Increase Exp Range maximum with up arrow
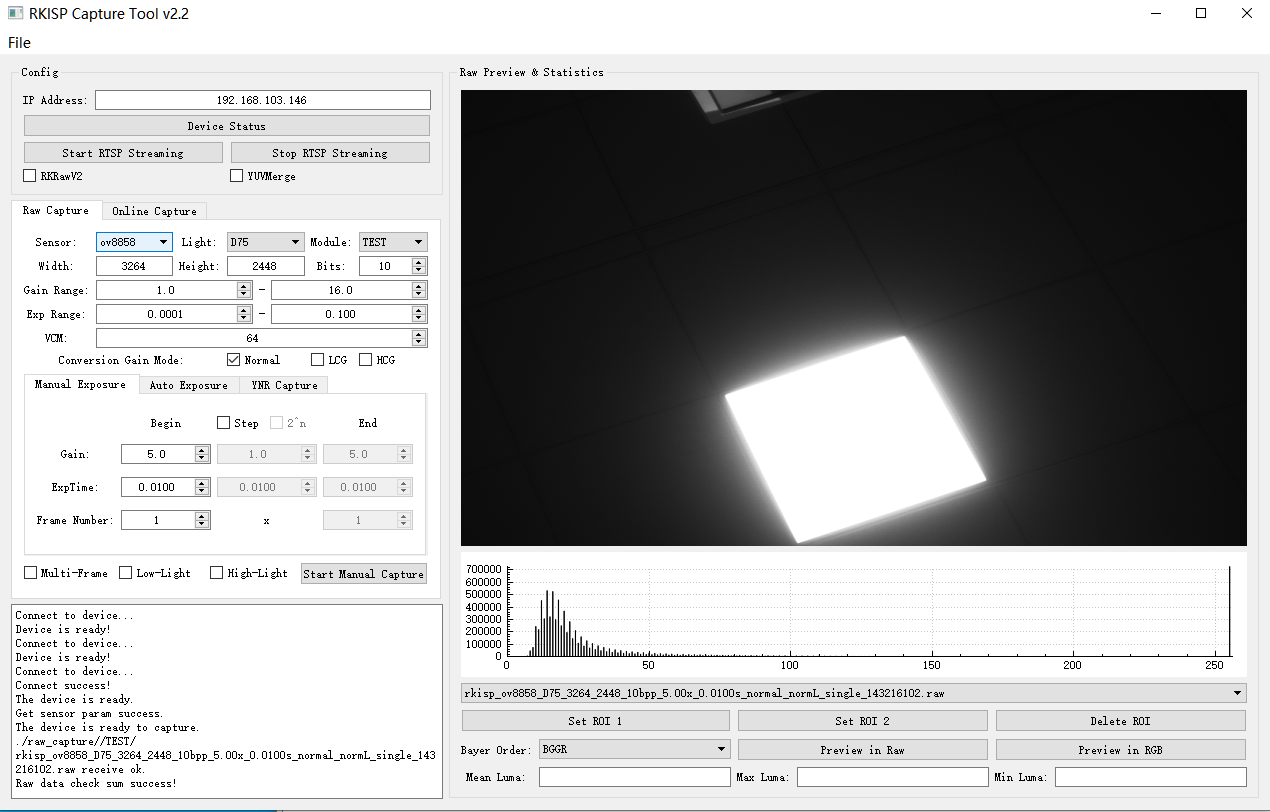 click(419, 310)
